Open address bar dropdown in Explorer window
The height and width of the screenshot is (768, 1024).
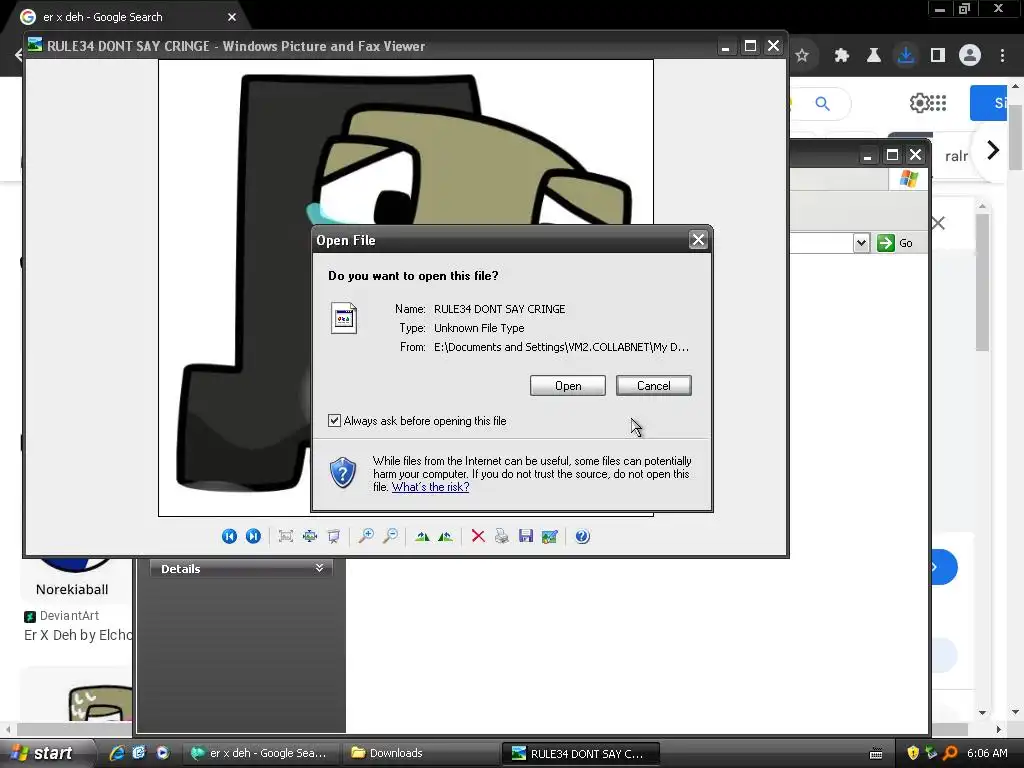[861, 243]
